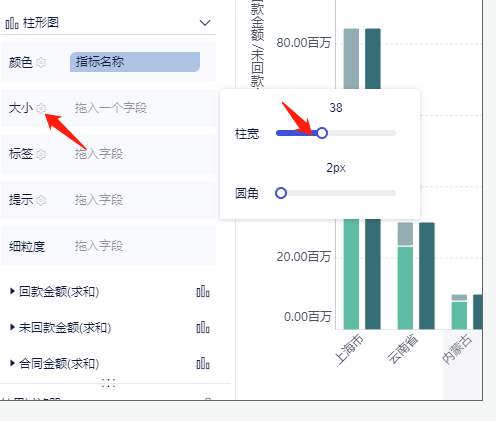
Task: Click chart type icon for 合同金额(求和)
Action: (203, 363)
